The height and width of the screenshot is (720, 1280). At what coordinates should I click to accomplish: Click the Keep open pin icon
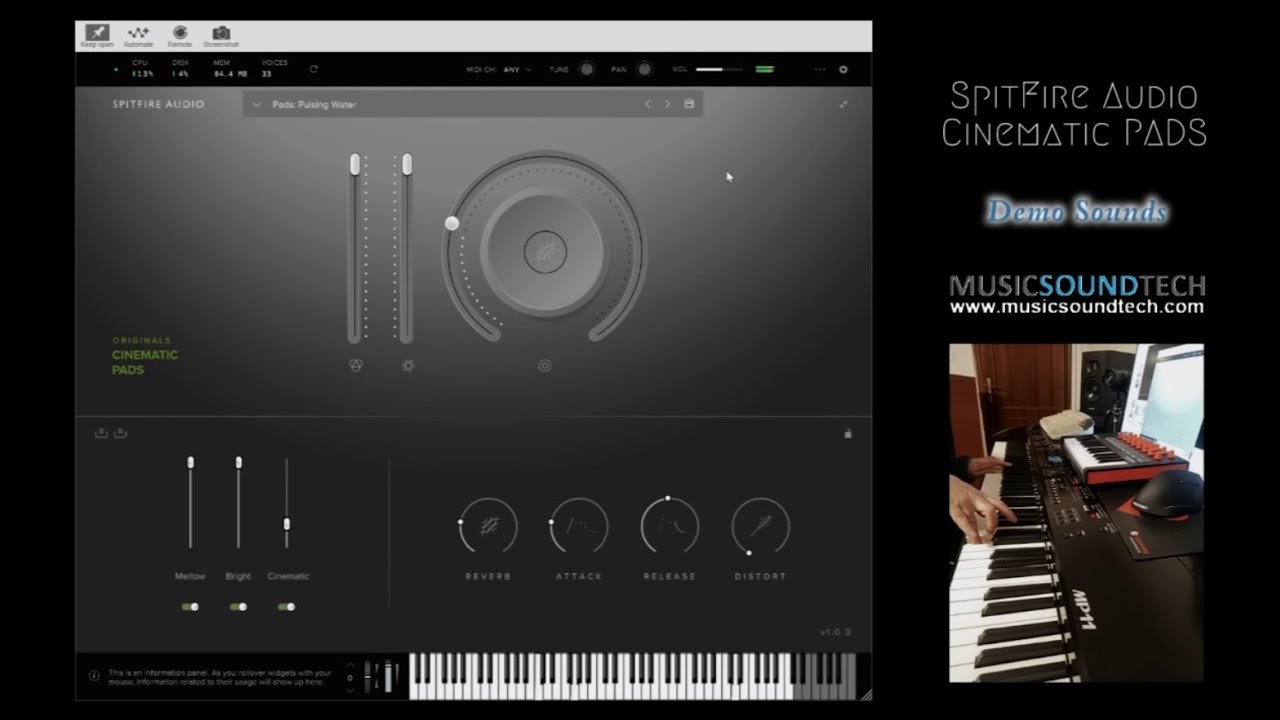97,33
